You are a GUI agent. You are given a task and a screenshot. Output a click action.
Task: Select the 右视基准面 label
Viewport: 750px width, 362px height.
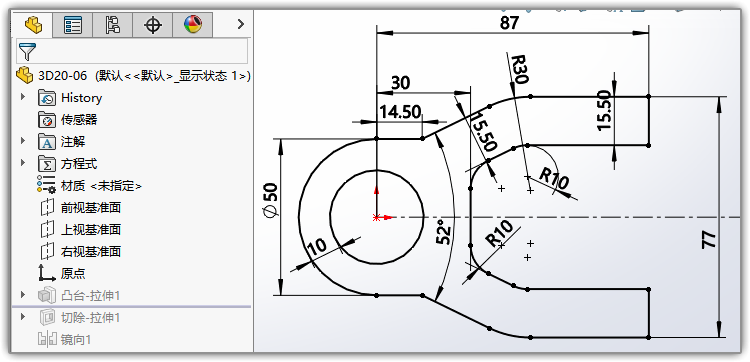pos(91,251)
